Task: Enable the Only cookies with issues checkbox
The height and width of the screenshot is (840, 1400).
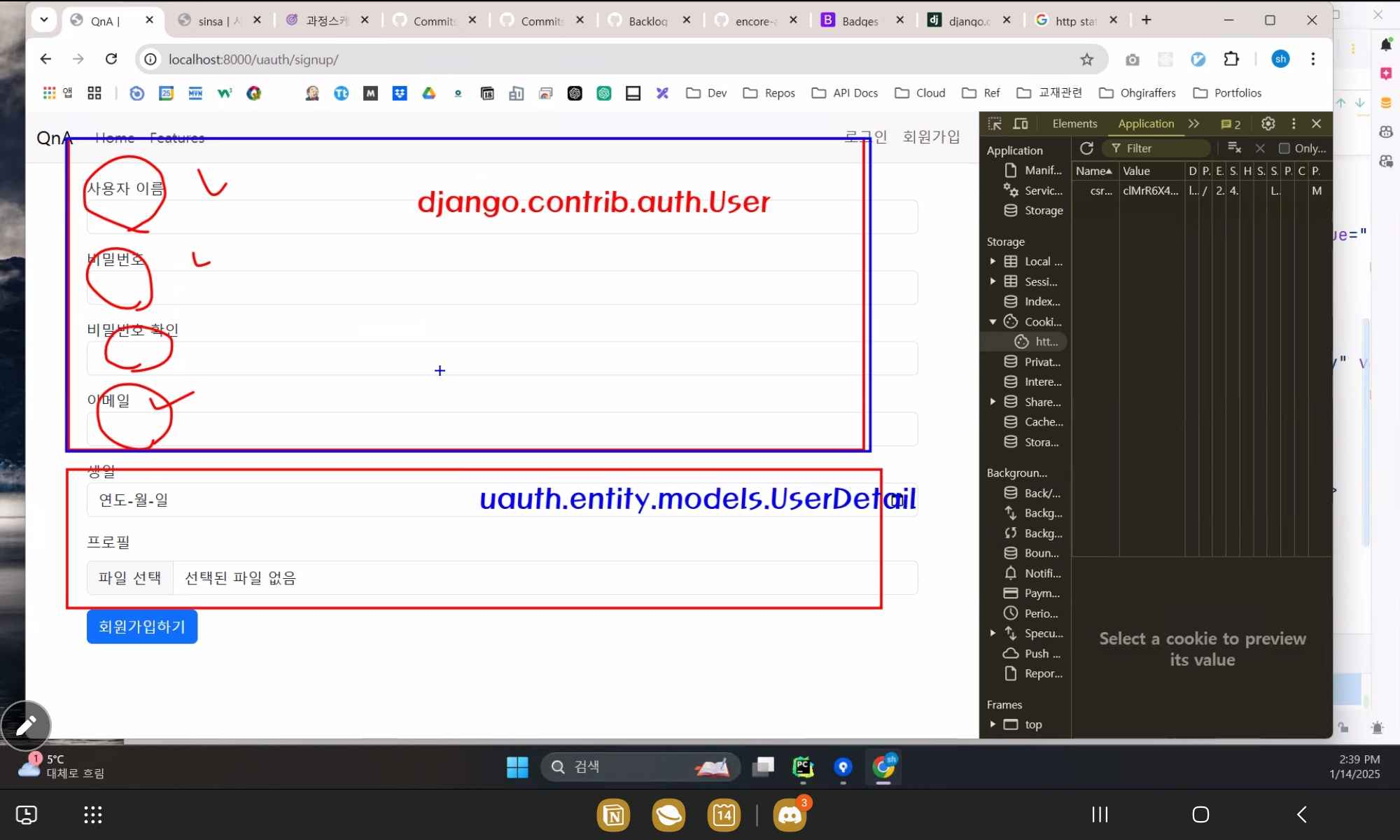Action: (1284, 148)
